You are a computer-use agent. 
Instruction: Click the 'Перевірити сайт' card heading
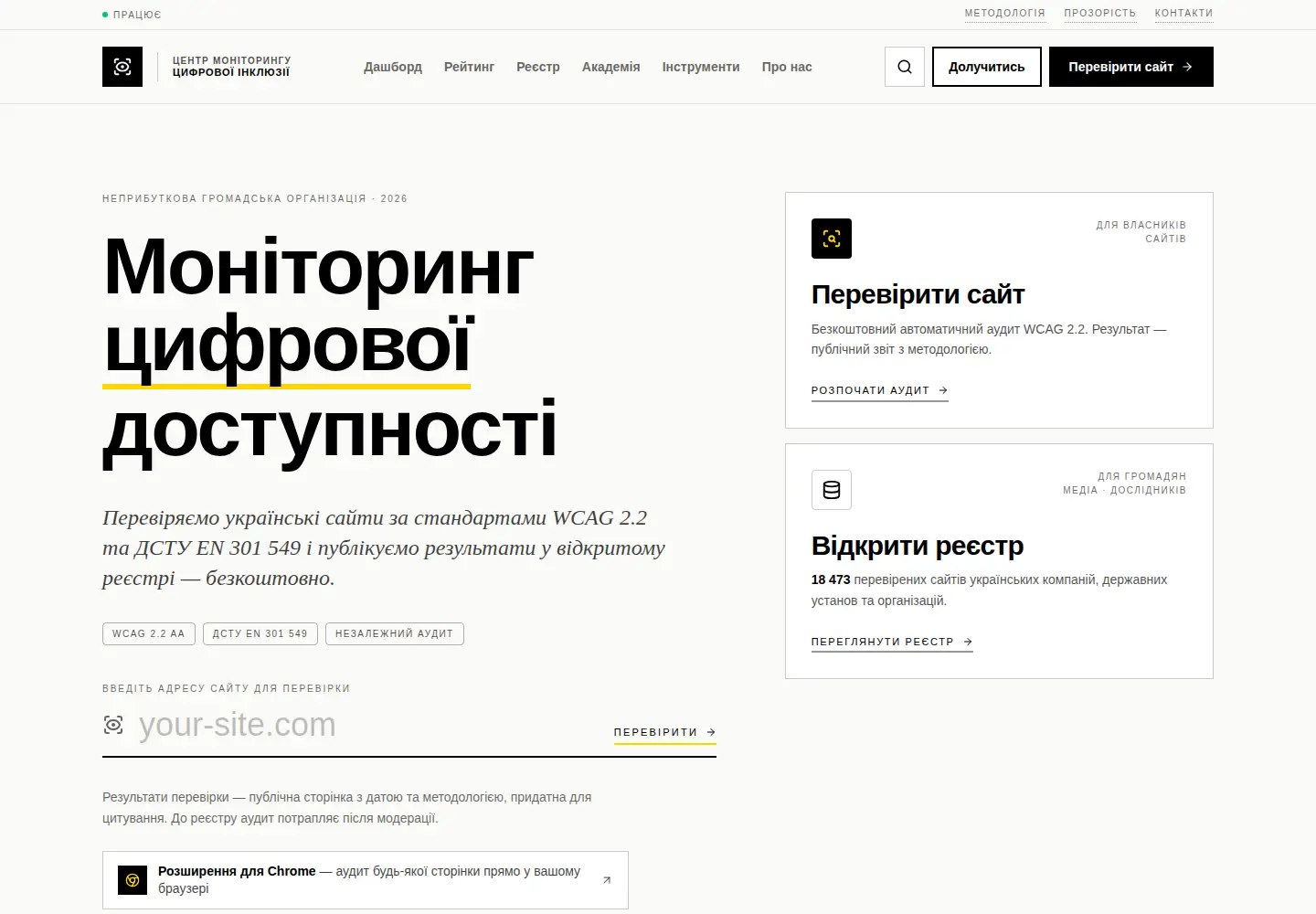918,294
